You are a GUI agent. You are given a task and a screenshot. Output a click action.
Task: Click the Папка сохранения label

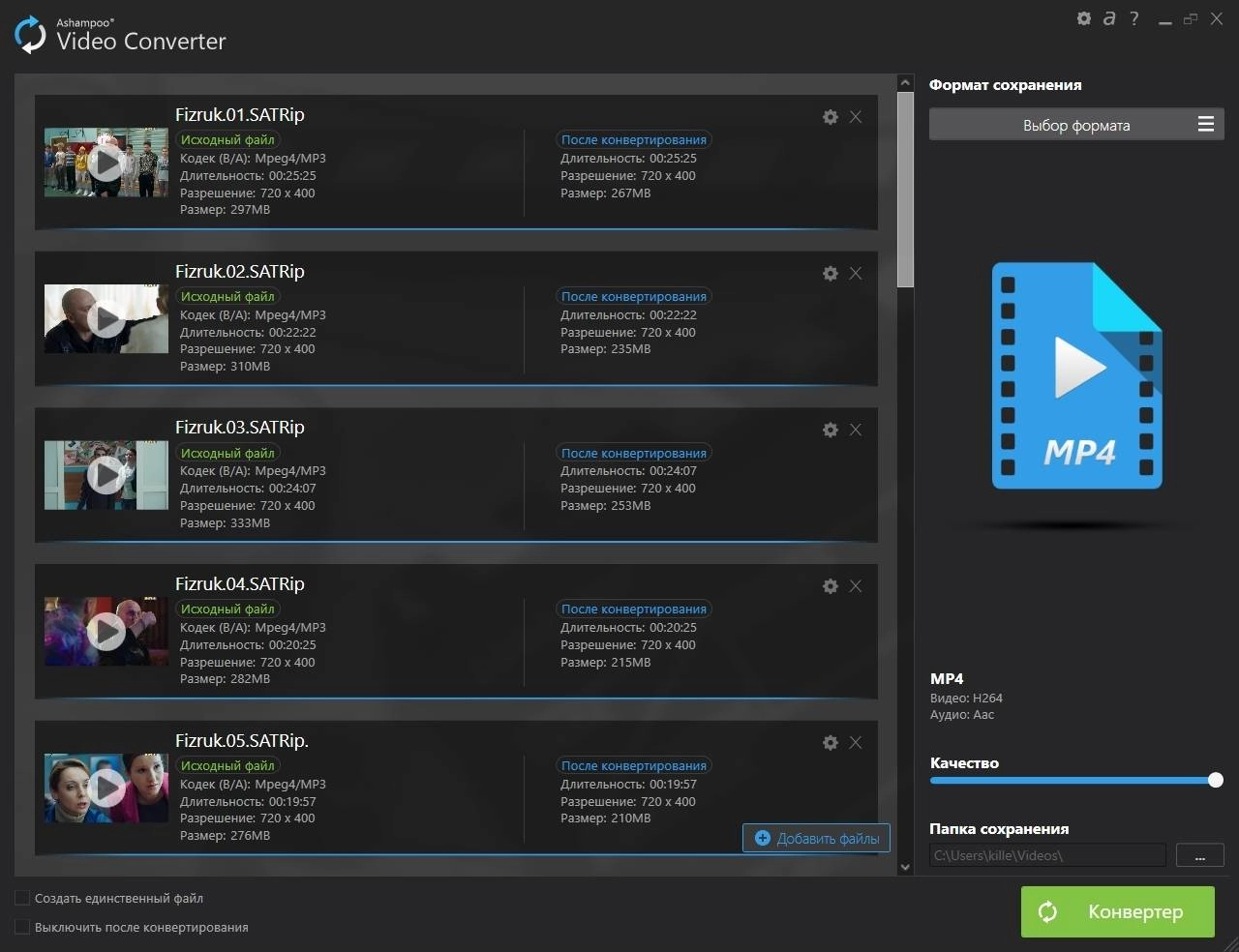[999, 829]
